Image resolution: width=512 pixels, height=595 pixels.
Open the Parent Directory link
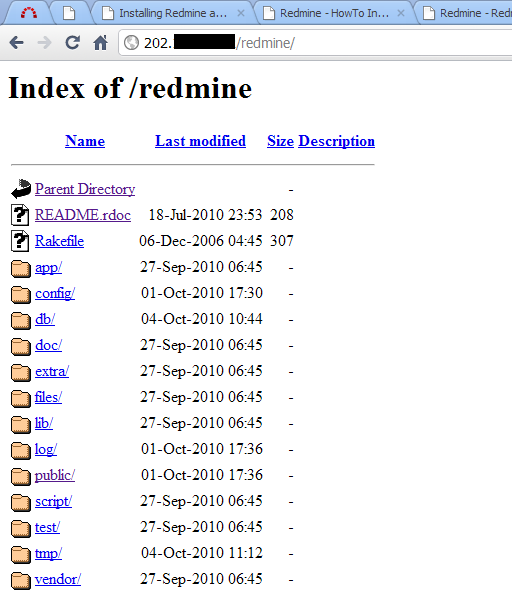(x=85, y=189)
